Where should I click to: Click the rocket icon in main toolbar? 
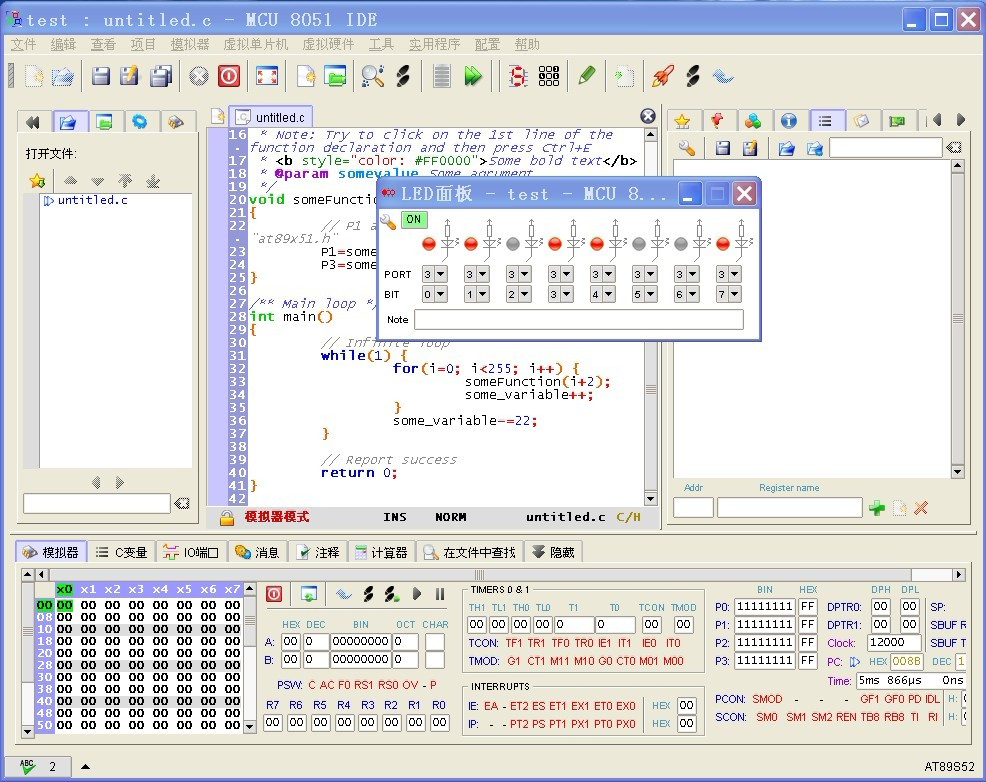(x=663, y=76)
